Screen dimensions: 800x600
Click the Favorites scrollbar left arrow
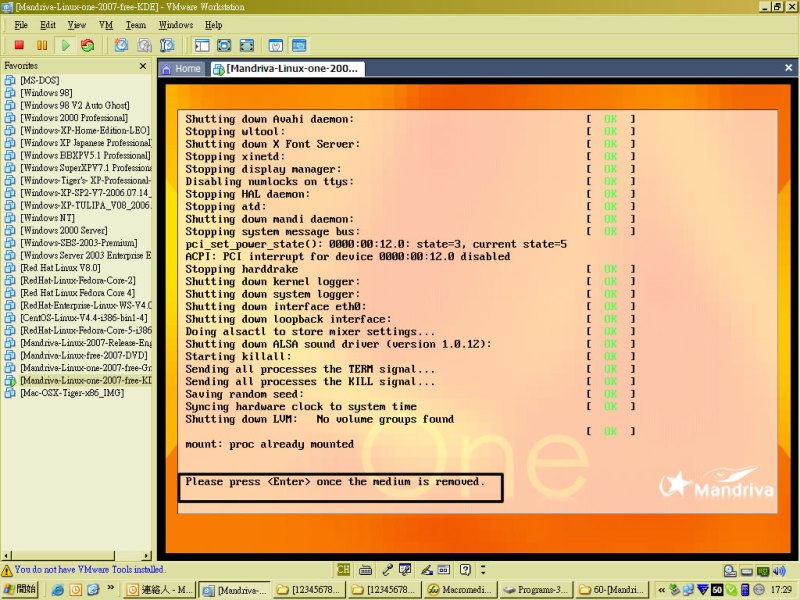click(6, 555)
